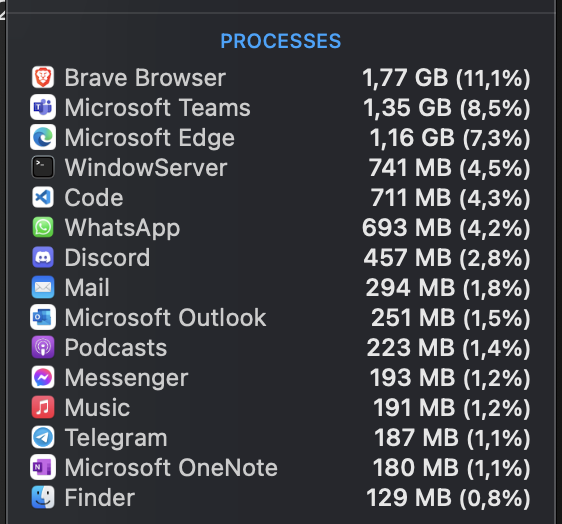Click the Discord icon
Image resolution: width=562 pixels, height=524 pixels.
tap(43, 257)
